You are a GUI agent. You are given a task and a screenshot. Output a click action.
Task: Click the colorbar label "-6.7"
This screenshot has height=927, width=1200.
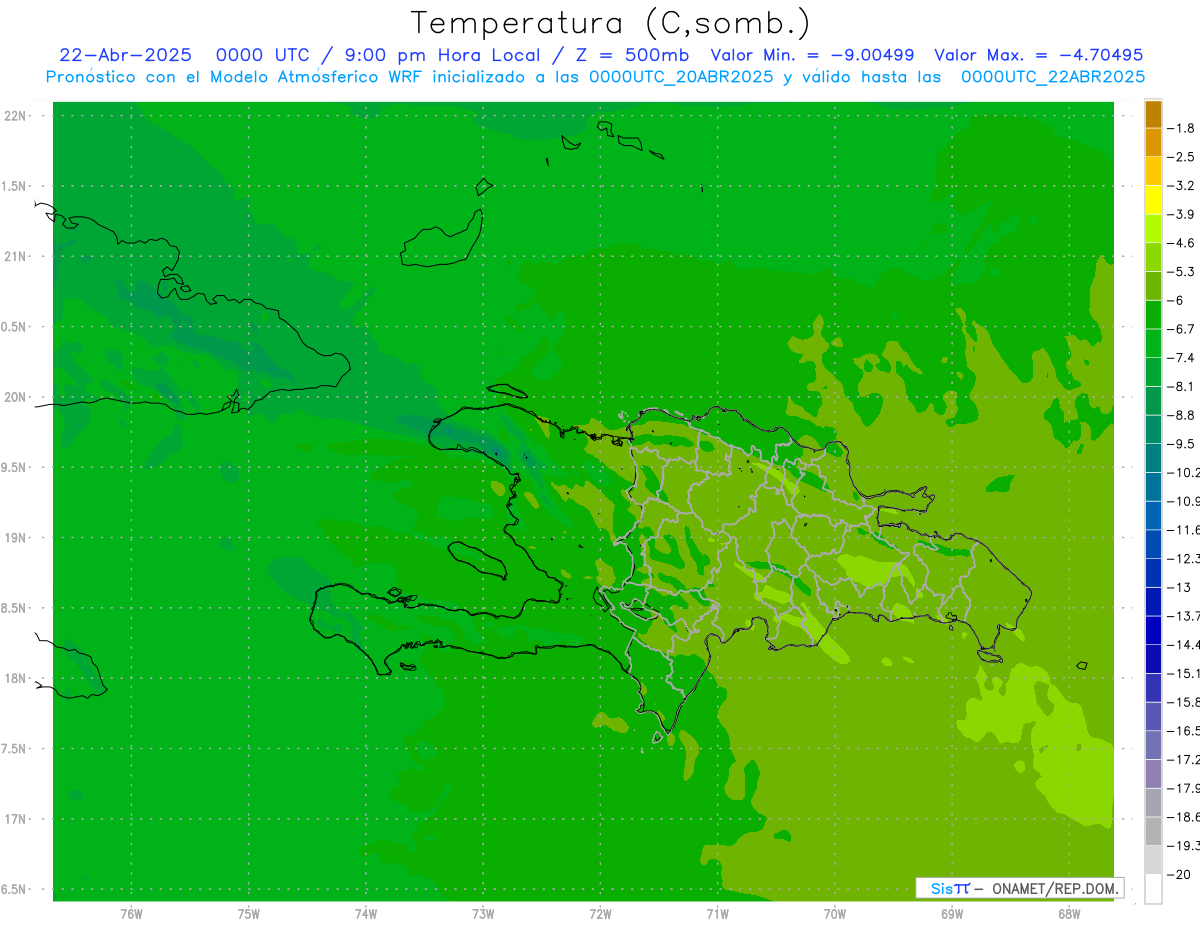pyautogui.click(x=1181, y=329)
